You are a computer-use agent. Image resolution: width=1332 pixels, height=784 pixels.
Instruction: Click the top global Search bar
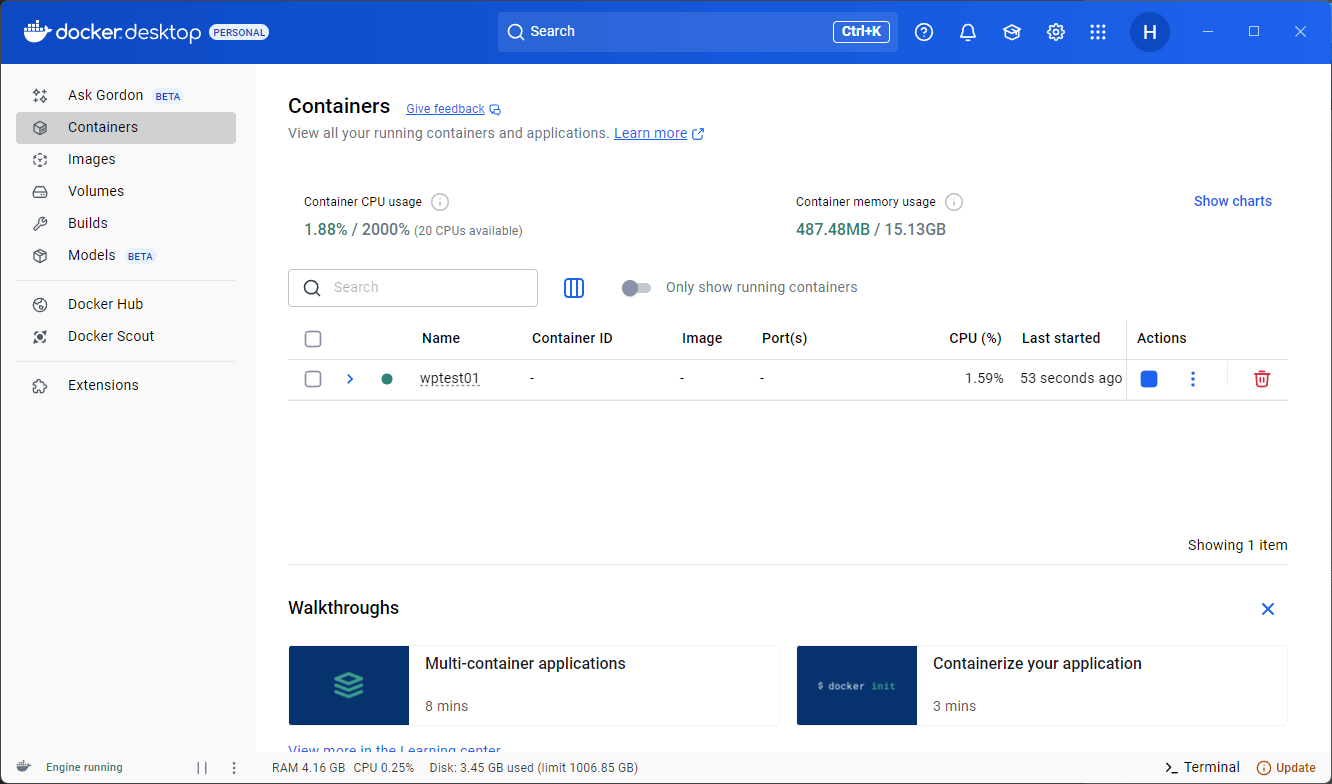point(698,32)
